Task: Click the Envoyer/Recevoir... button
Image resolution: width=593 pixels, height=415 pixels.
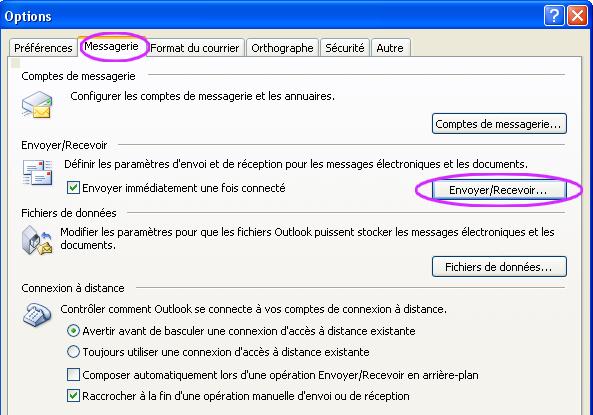Action: pyautogui.click(x=499, y=190)
